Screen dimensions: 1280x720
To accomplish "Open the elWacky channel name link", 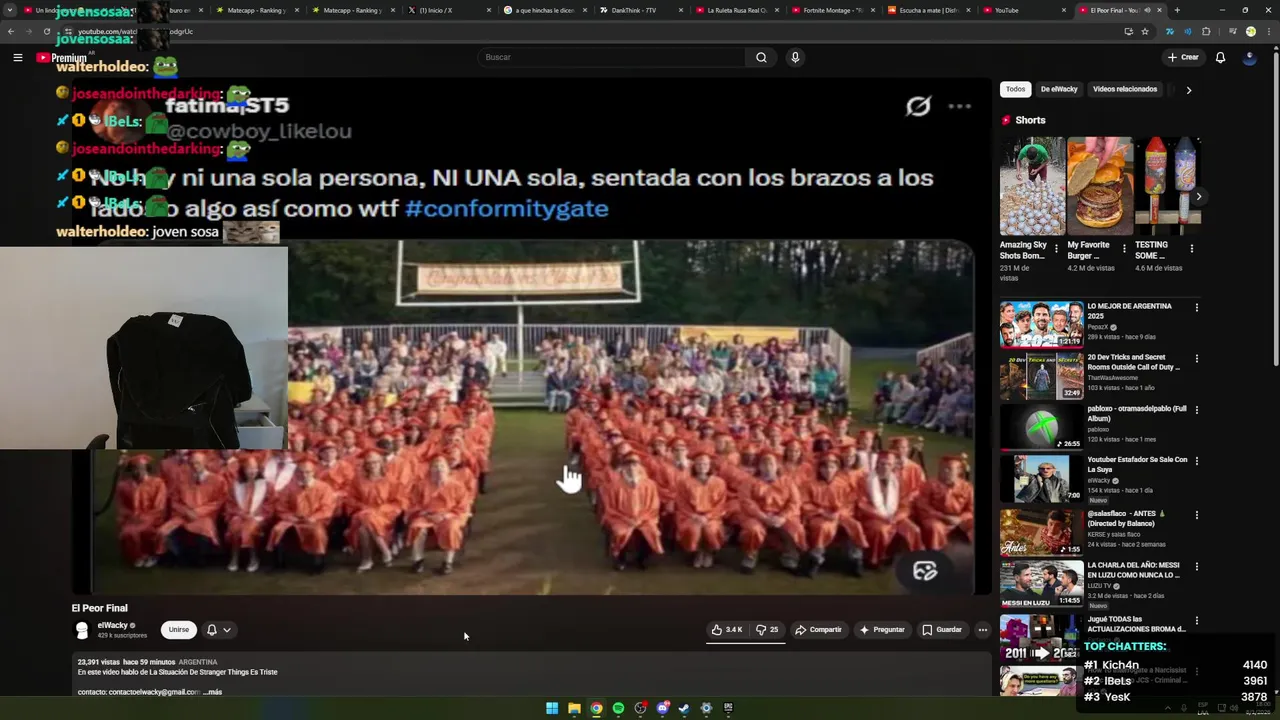I will [x=112, y=626].
